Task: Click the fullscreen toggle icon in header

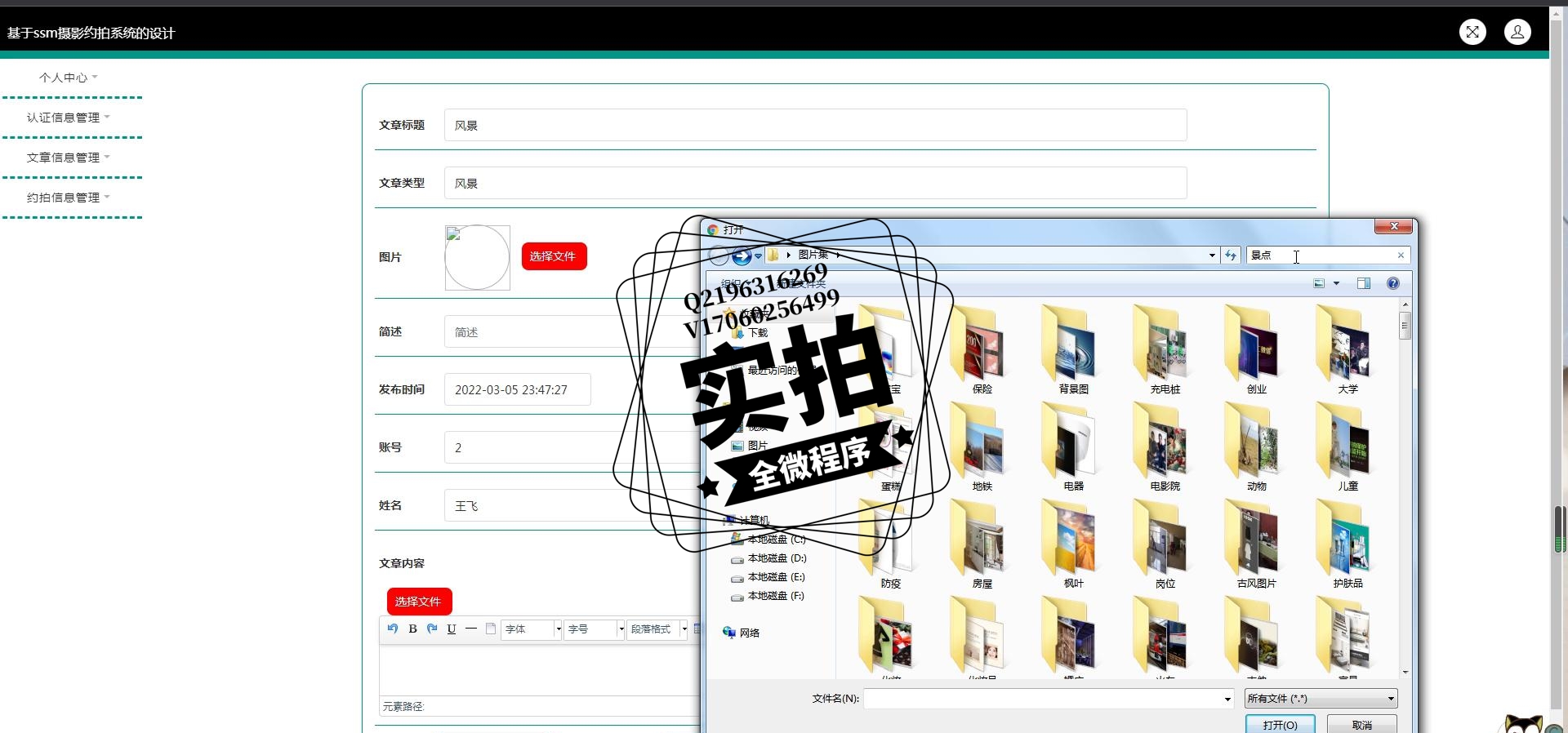Action: click(x=1472, y=32)
